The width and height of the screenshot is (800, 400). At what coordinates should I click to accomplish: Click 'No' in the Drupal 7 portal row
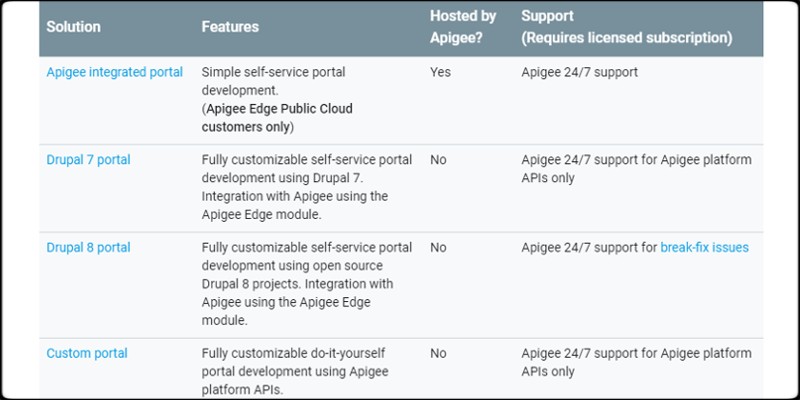[x=438, y=160]
